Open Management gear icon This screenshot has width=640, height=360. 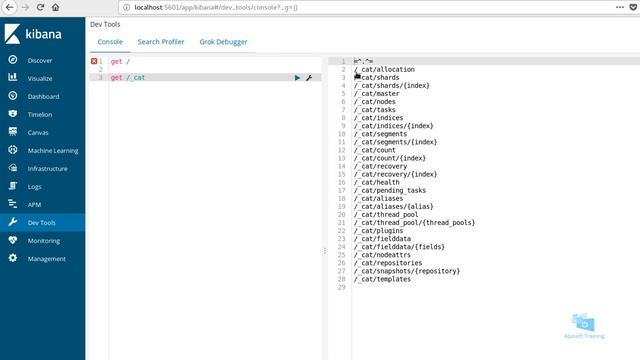13,258
